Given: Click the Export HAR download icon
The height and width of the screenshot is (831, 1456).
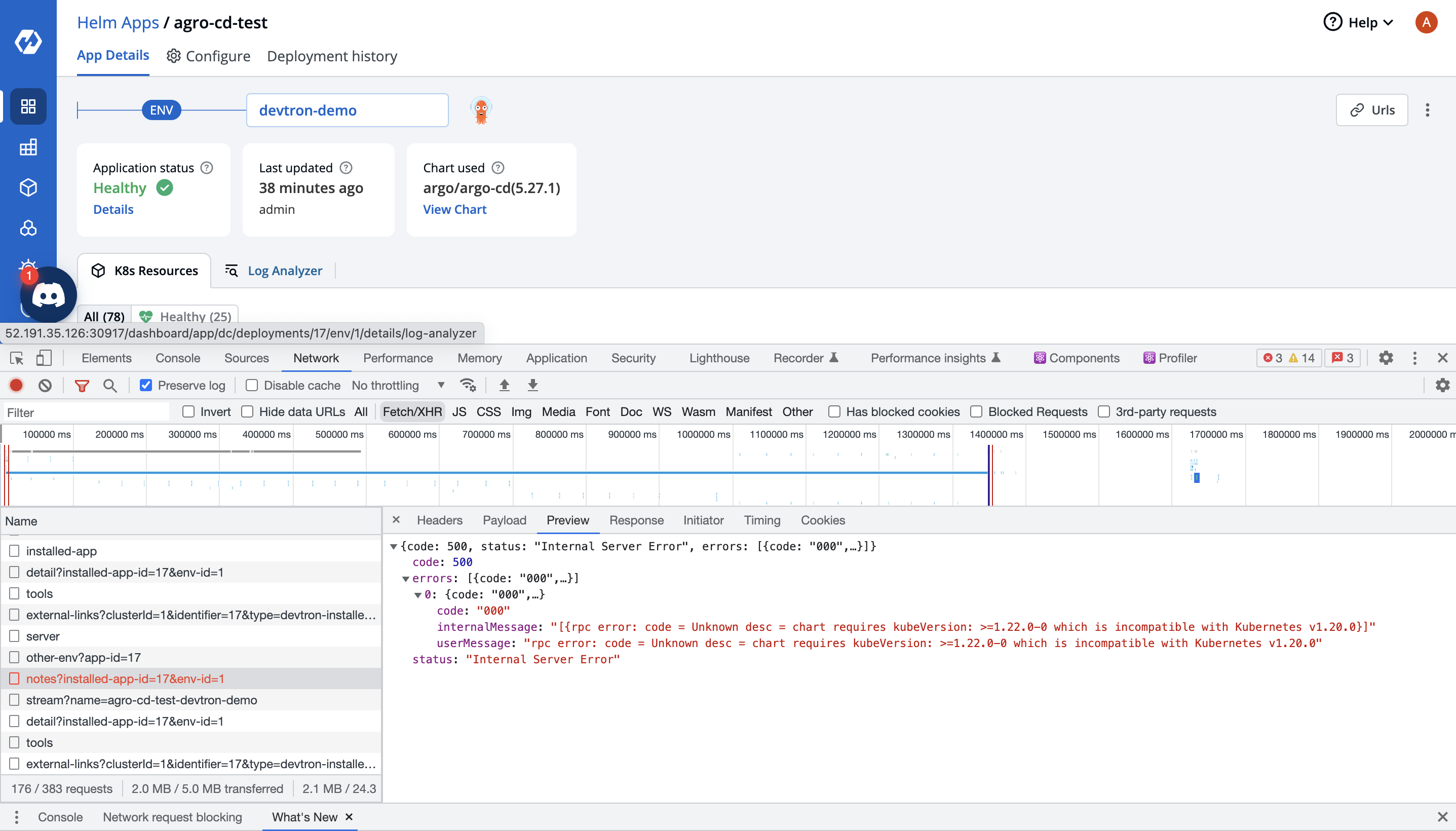Looking at the screenshot, I should pyautogui.click(x=532, y=385).
